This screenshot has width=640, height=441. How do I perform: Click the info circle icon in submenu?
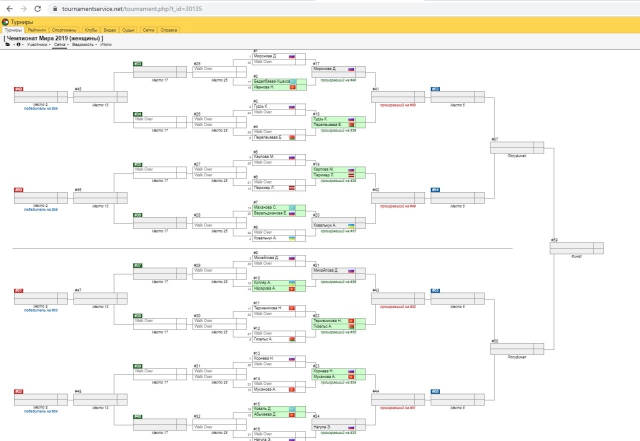point(18,45)
